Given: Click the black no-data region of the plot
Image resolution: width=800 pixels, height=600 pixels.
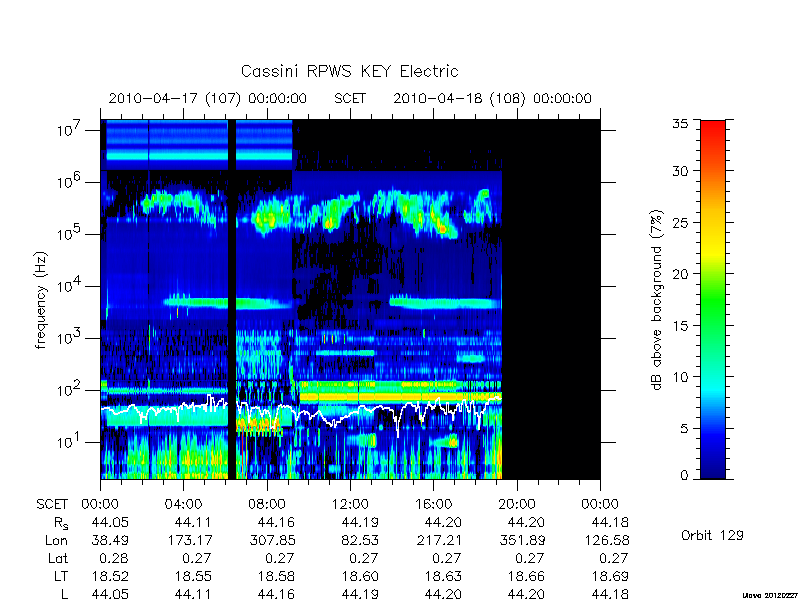Looking at the screenshot, I should (x=551, y=299).
